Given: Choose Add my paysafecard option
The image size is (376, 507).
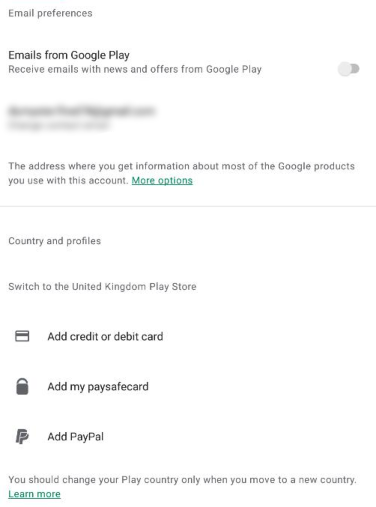Looking at the screenshot, I should coord(188,386).
